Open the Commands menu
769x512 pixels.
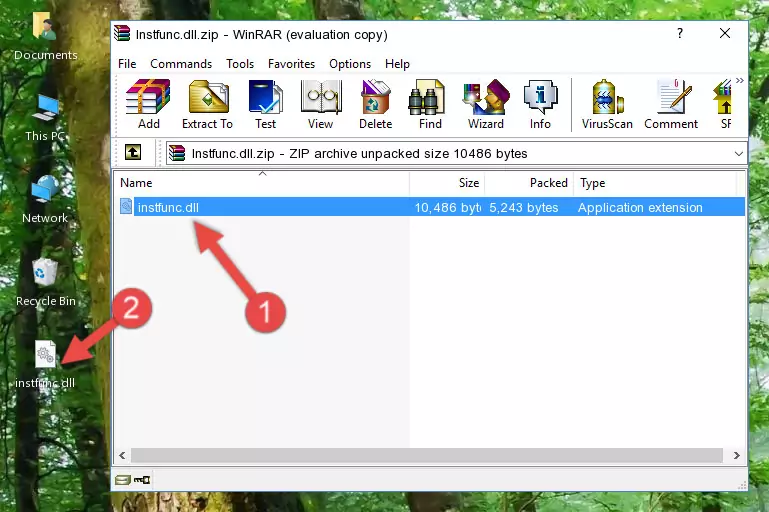click(x=181, y=64)
